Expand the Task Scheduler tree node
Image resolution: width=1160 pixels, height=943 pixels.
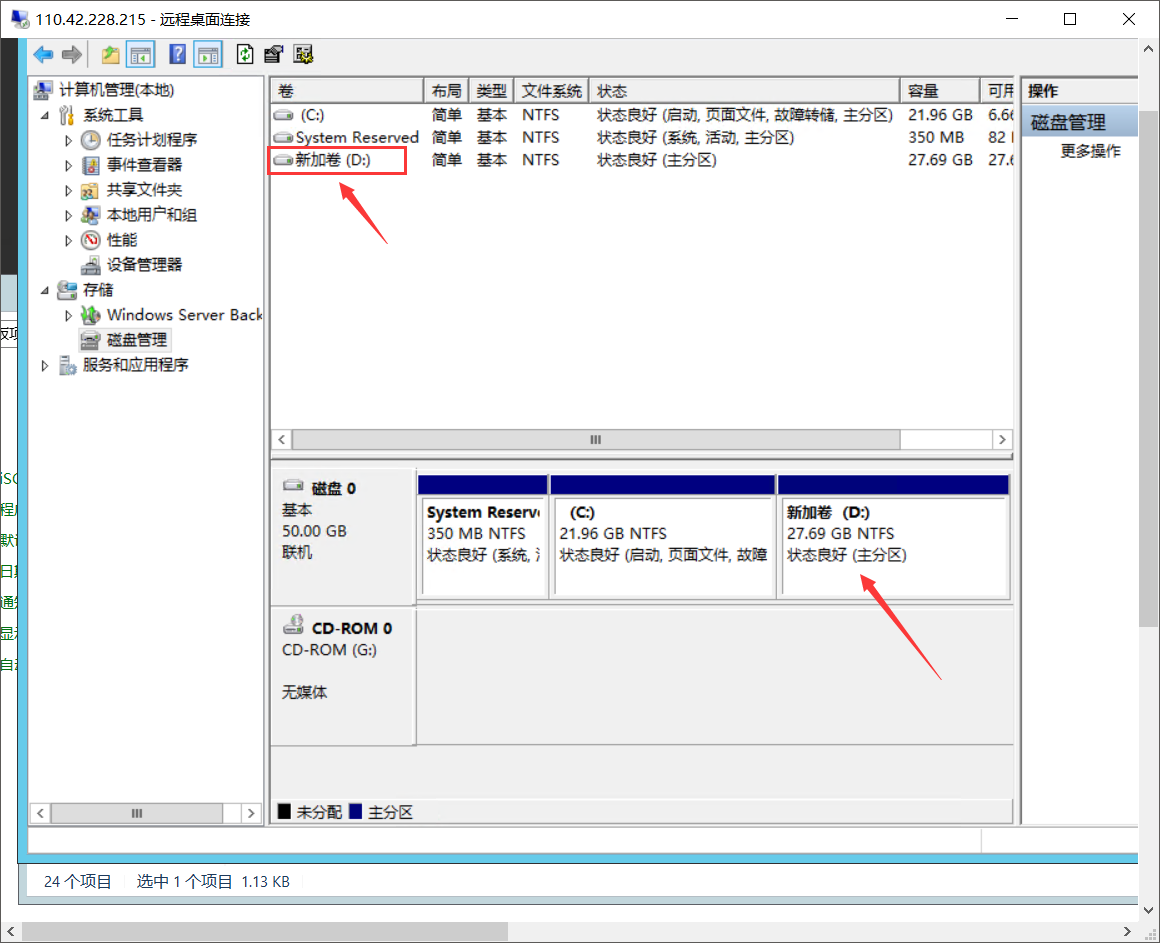coord(69,140)
